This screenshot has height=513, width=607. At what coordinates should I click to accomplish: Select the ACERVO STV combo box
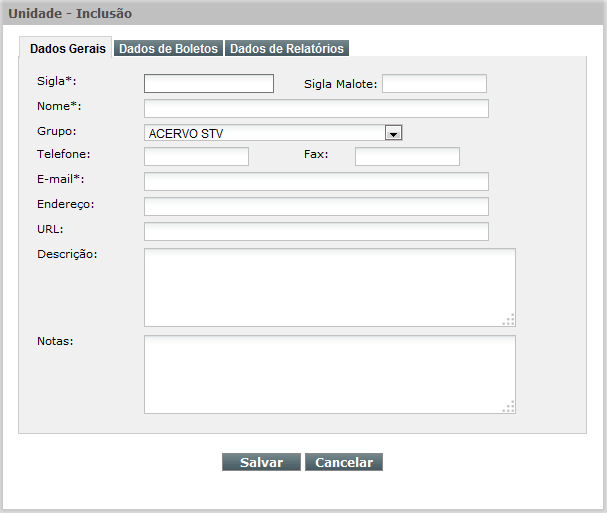pyautogui.click(x=273, y=133)
